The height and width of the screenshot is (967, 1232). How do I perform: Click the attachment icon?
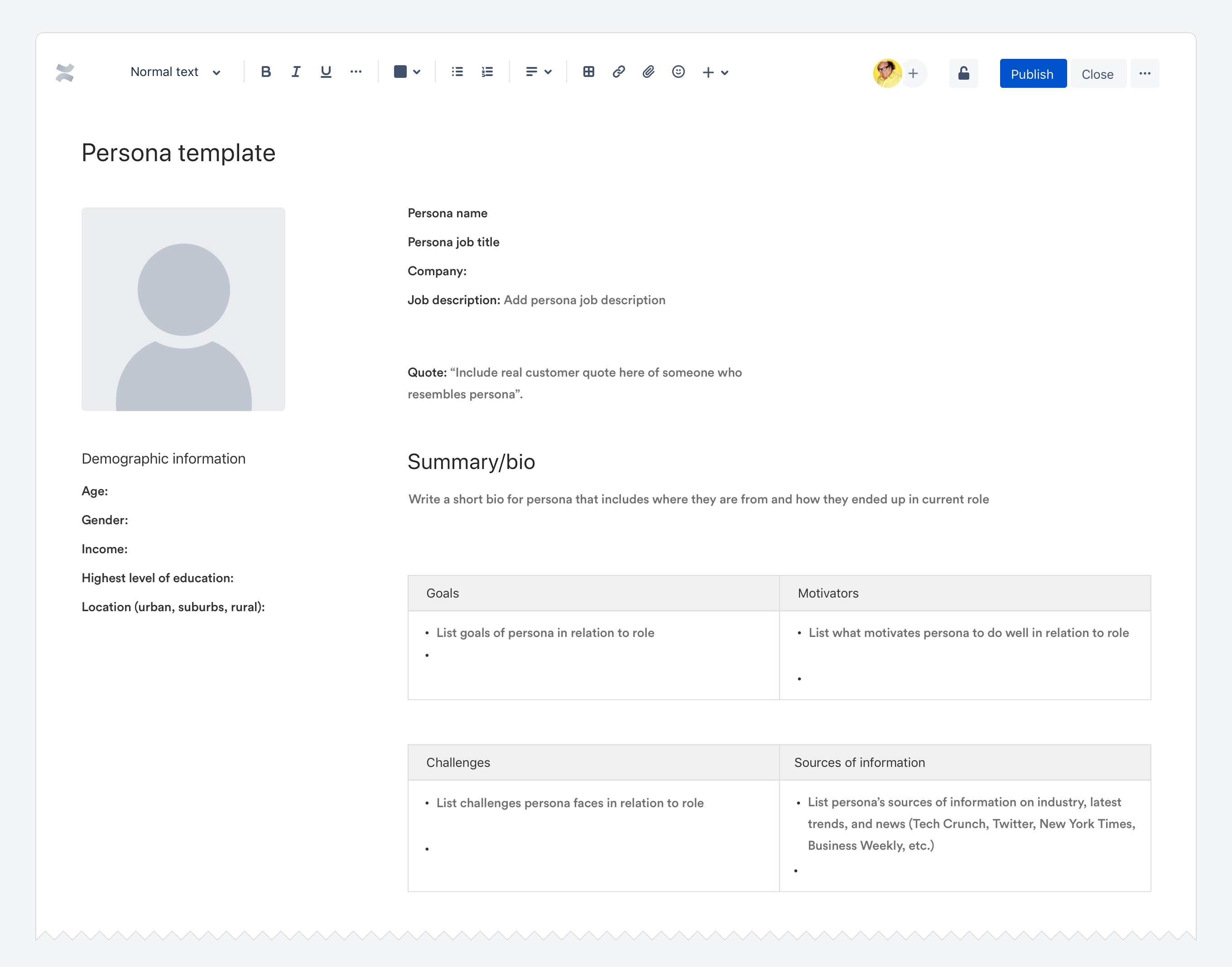pyautogui.click(x=648, y=72)
